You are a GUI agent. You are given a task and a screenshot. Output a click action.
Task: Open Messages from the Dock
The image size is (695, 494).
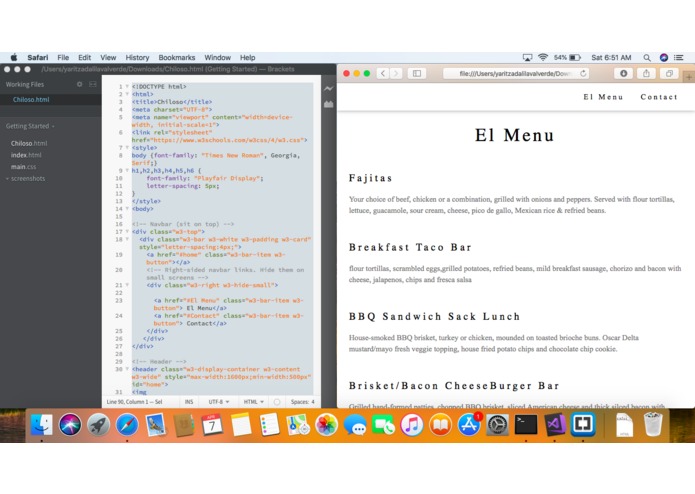(x=355, y=424)
